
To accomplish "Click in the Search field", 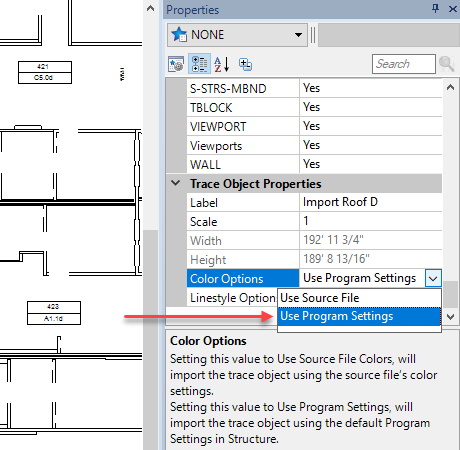I will pos(404,64).
